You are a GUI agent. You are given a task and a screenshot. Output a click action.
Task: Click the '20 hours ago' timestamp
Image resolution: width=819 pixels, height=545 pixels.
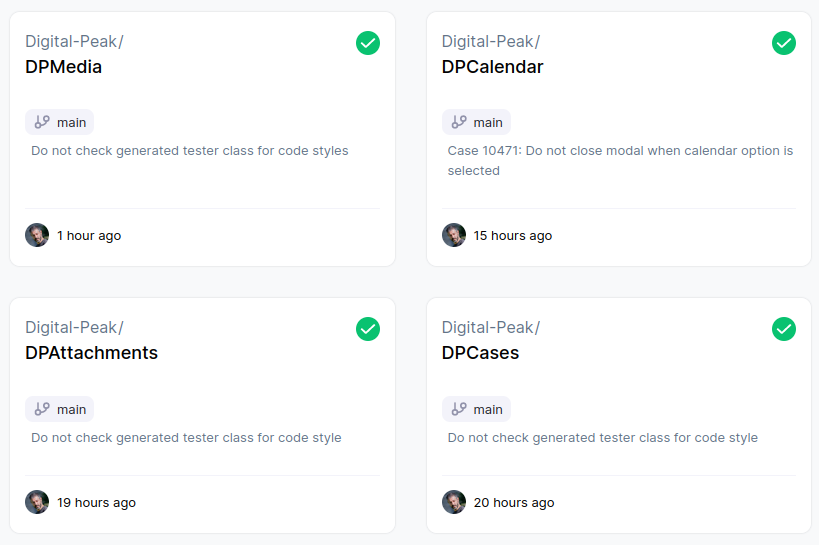[514, 503]
